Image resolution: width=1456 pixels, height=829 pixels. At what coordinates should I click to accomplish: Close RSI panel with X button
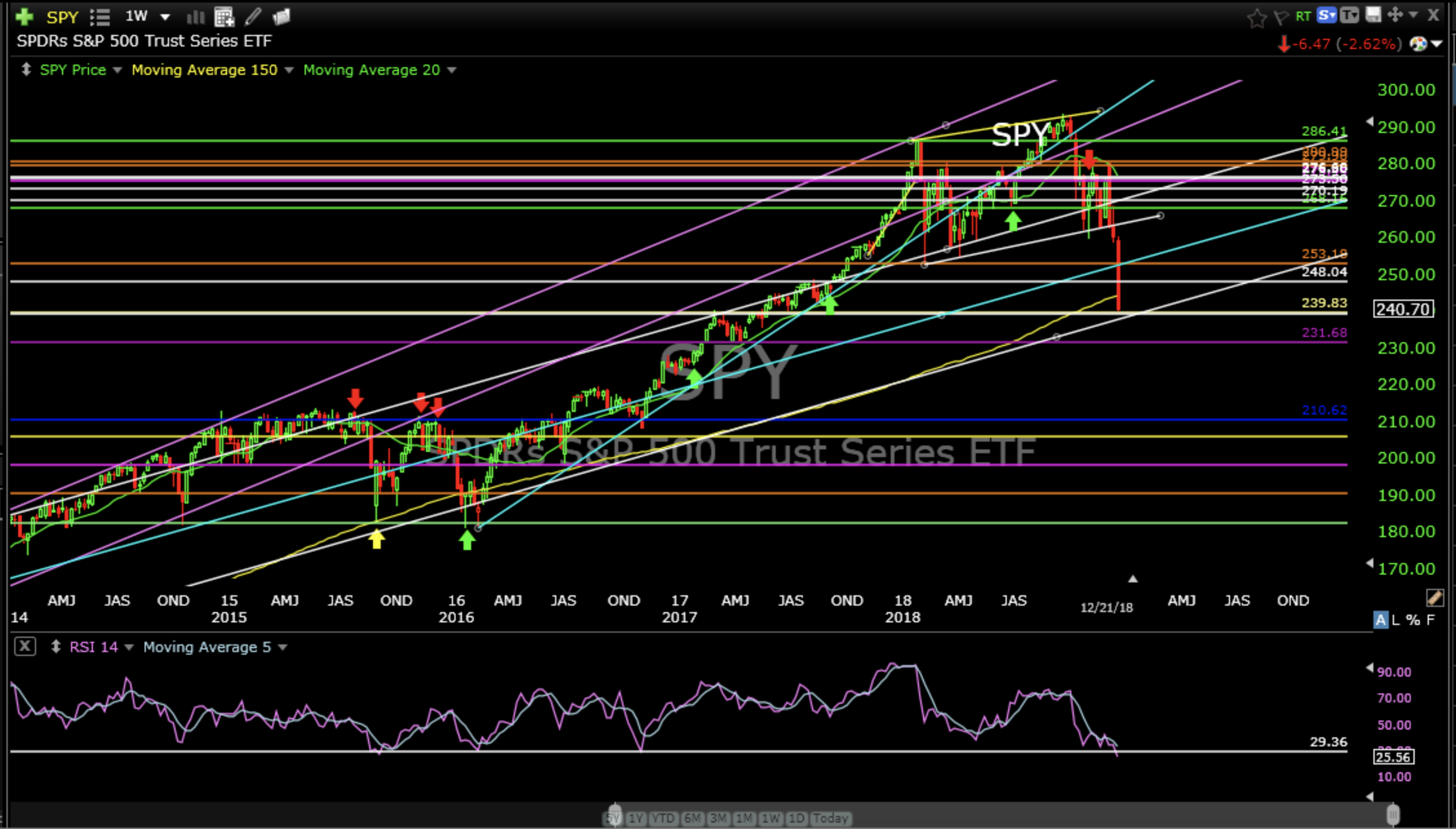click(25, 646)
